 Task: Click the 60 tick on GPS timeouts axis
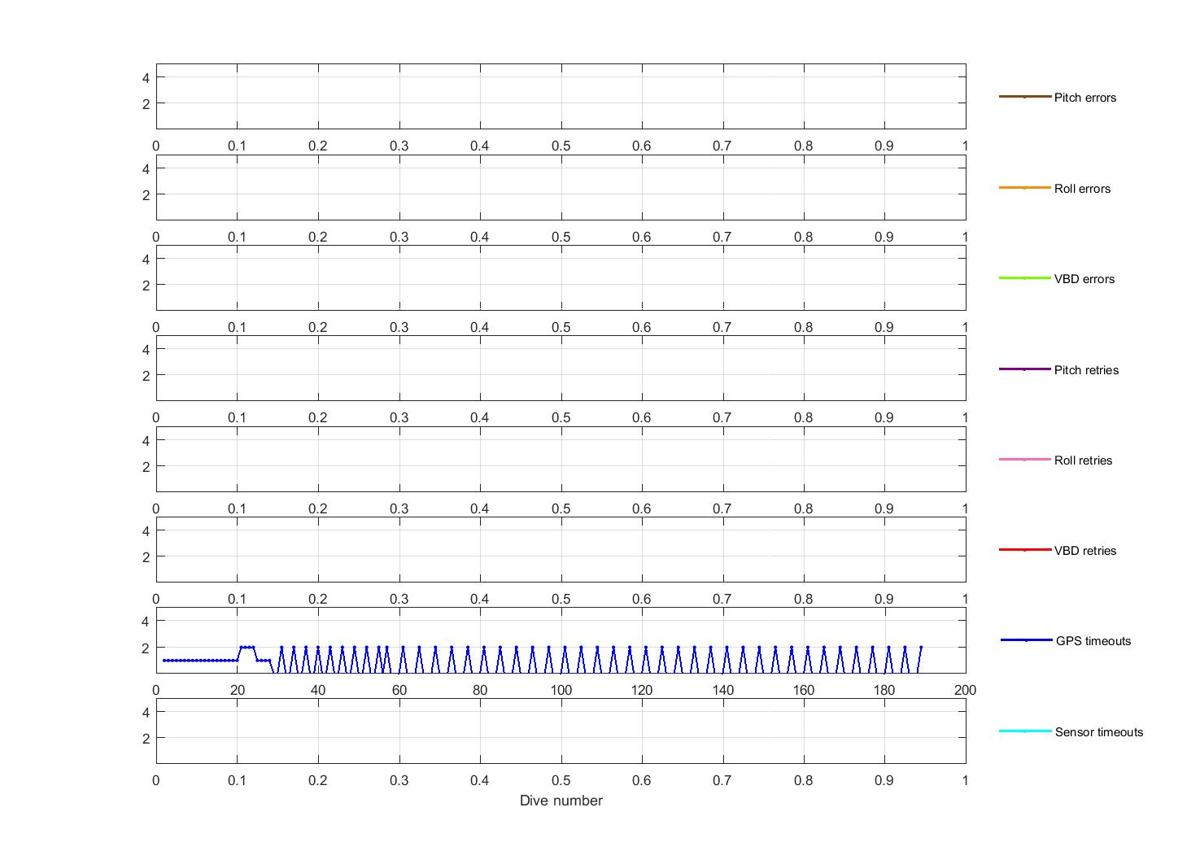399,690
